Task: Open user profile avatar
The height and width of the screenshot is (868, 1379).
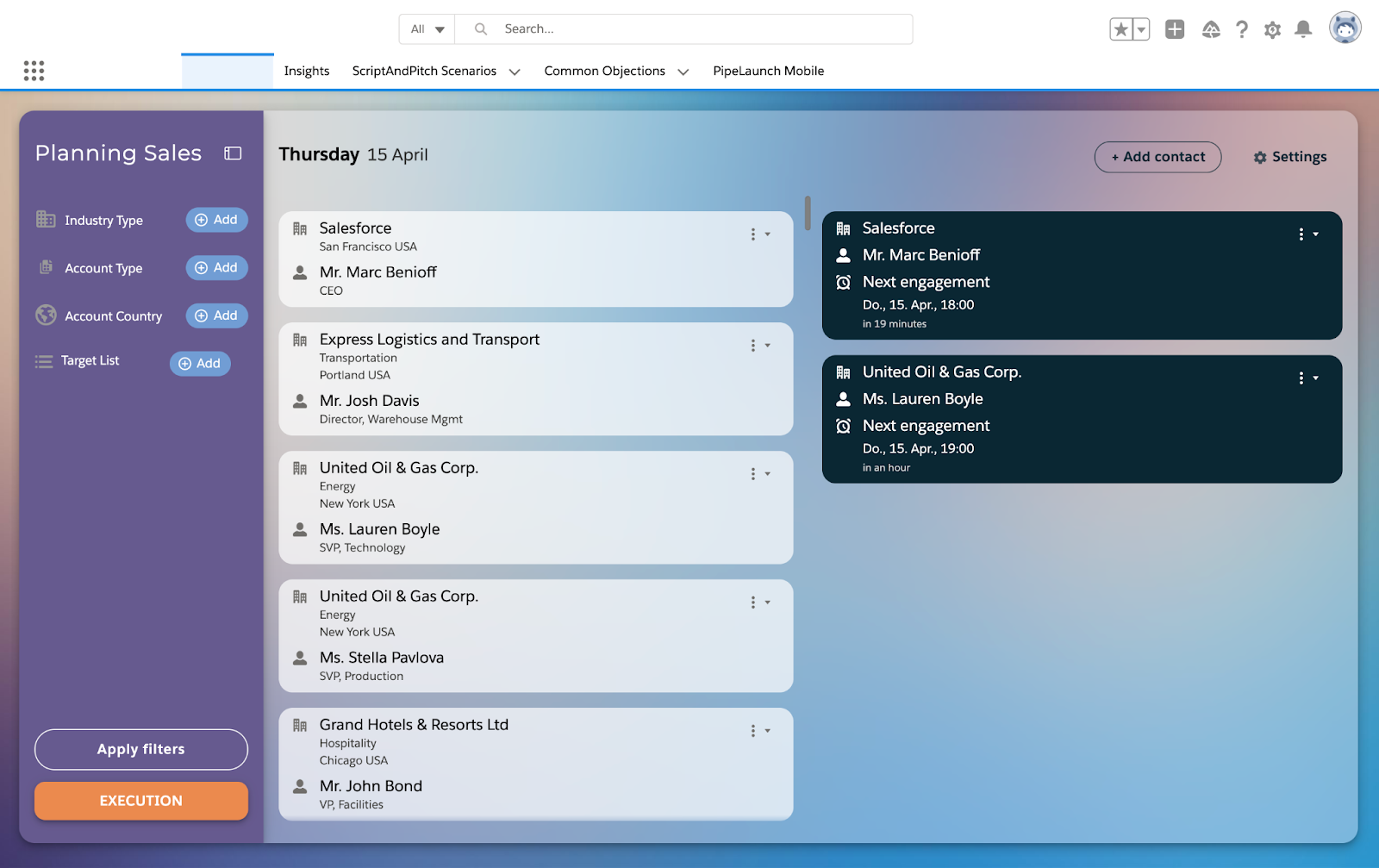Action: click(1345, 28)
